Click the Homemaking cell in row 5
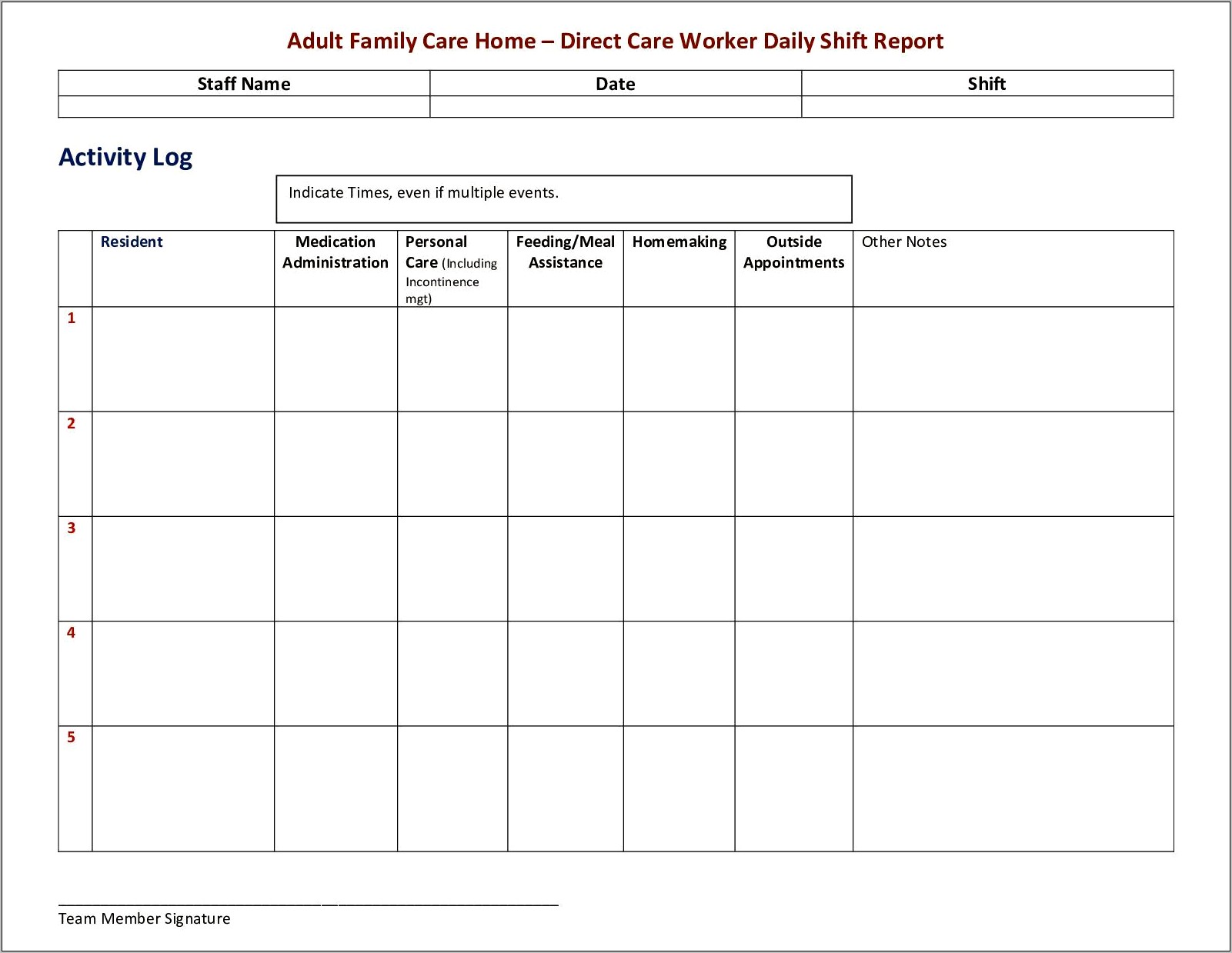The height and width of the screenshot is (953, 1232). 679,788
